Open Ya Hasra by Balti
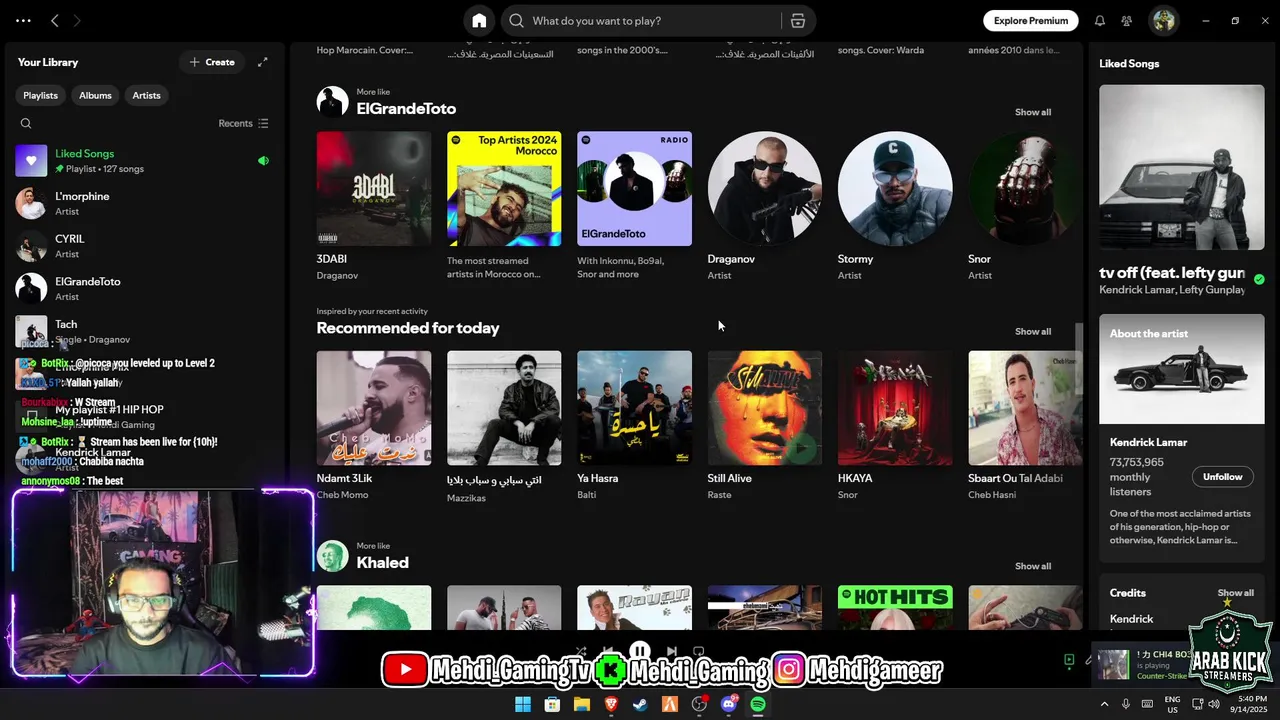Image resolution: width=1280 pixels, height=720 pixels. 634,427
